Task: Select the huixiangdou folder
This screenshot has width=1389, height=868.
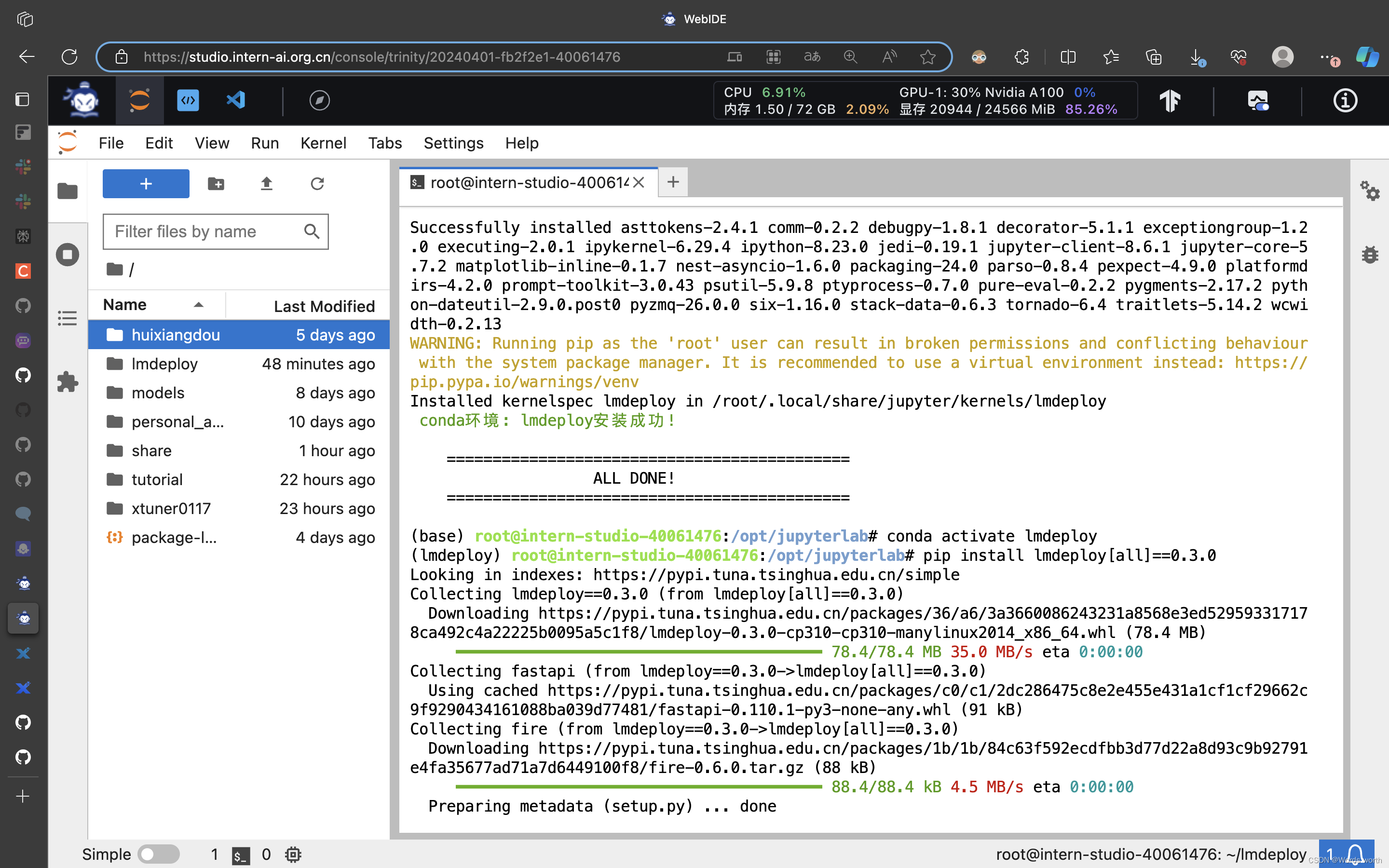Action: point(239,335)
